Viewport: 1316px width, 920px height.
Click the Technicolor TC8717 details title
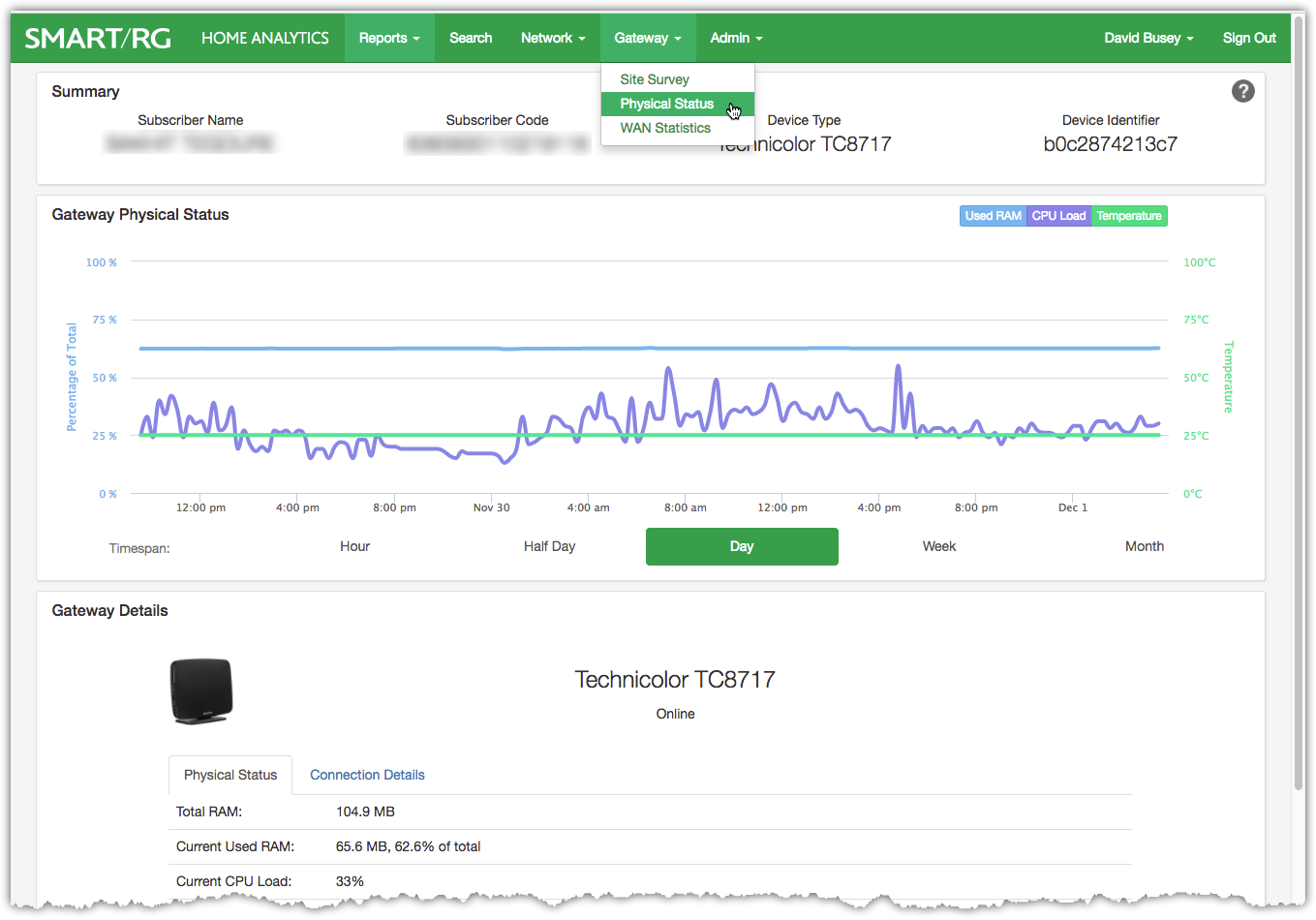click(x=675, y=680)
